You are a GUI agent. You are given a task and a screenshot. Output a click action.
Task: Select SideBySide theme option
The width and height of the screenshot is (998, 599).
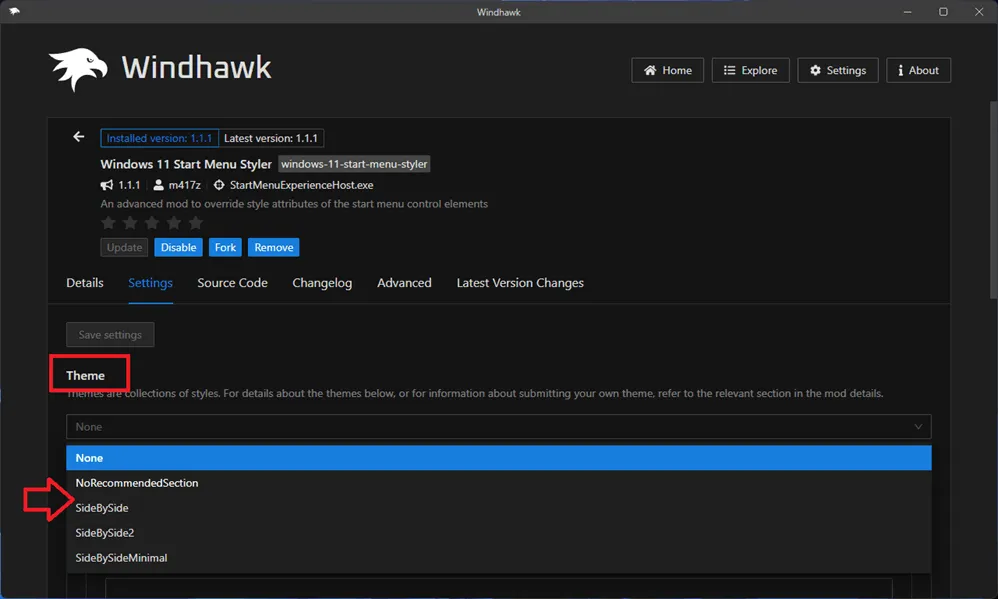click(x=102, y=508)
